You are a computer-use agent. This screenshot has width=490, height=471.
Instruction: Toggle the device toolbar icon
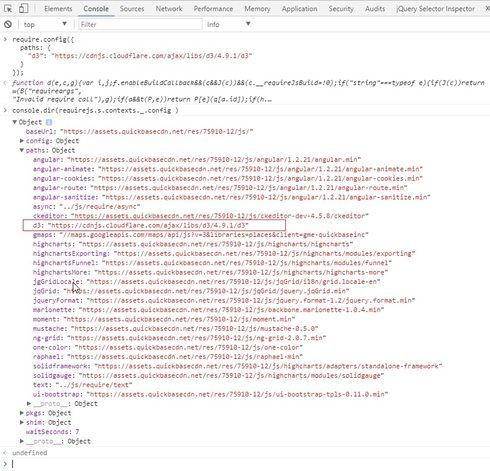pyautogui.click(x=23, y=9)
